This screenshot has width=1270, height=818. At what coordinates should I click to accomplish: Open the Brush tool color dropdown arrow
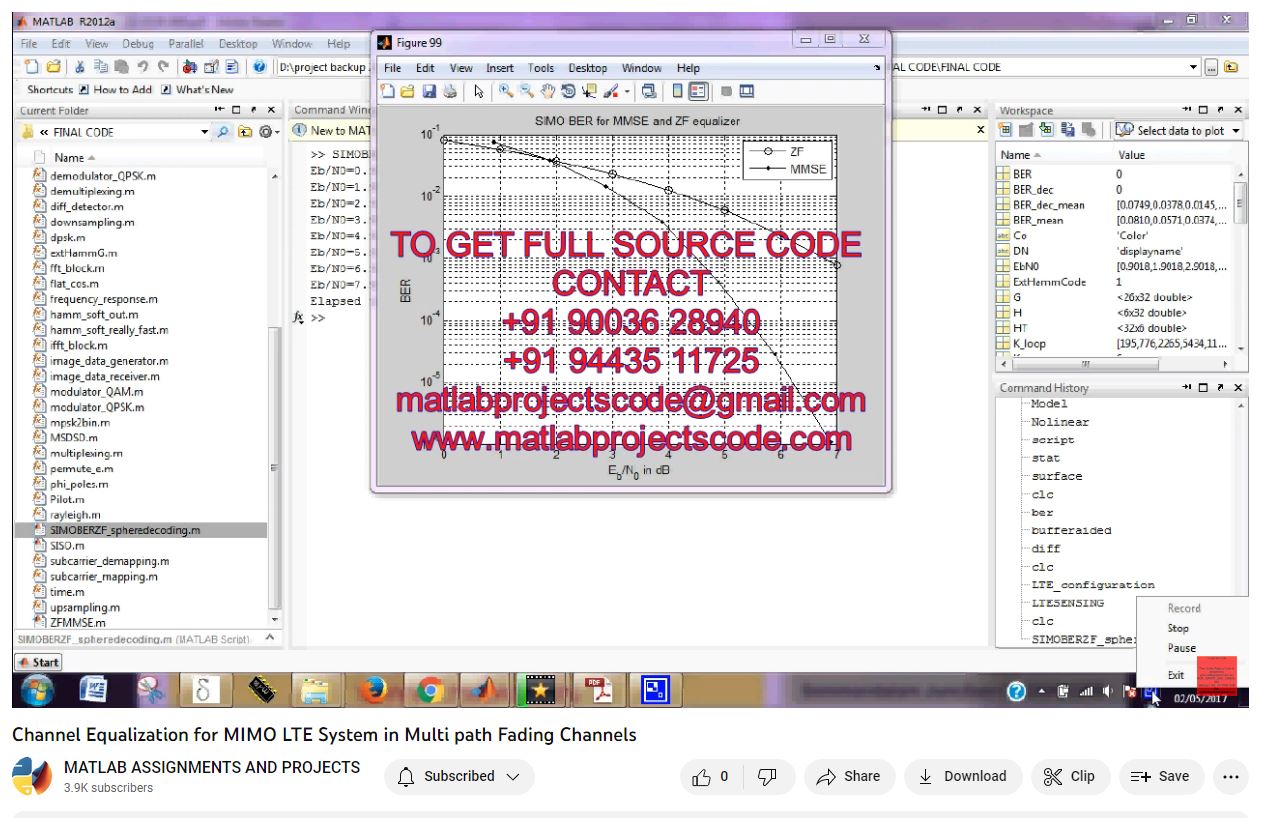[627, 91]
